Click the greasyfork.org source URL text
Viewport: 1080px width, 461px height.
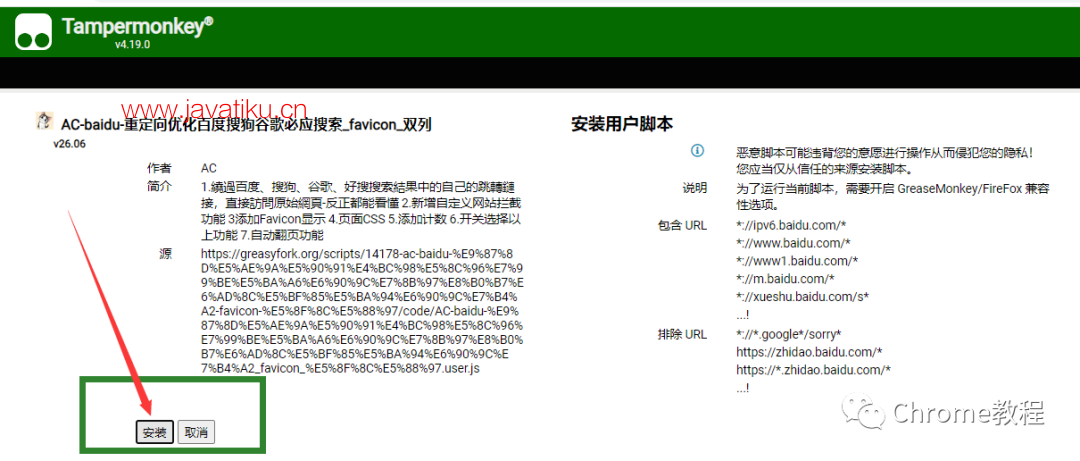pyautogui.click(x=363, y=311)
